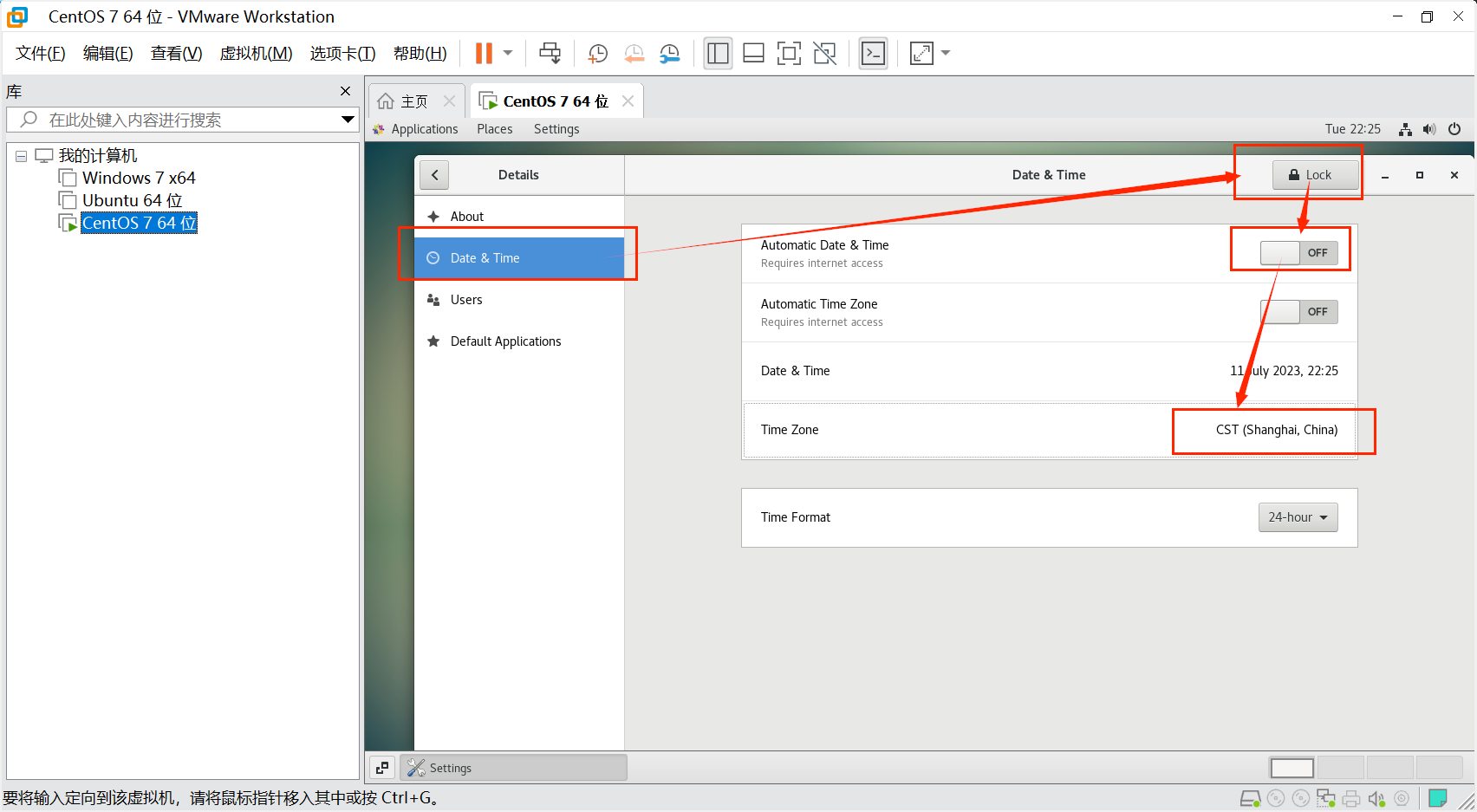Click the window list toggle icon in guest taskbar
Viewport: 1477px width, 812px height.
[382, 768]
